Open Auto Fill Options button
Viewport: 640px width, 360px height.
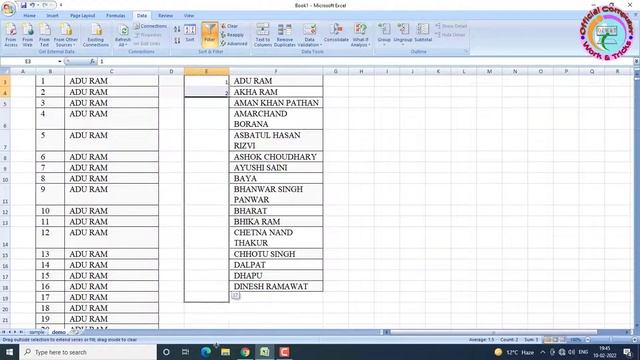236,296
